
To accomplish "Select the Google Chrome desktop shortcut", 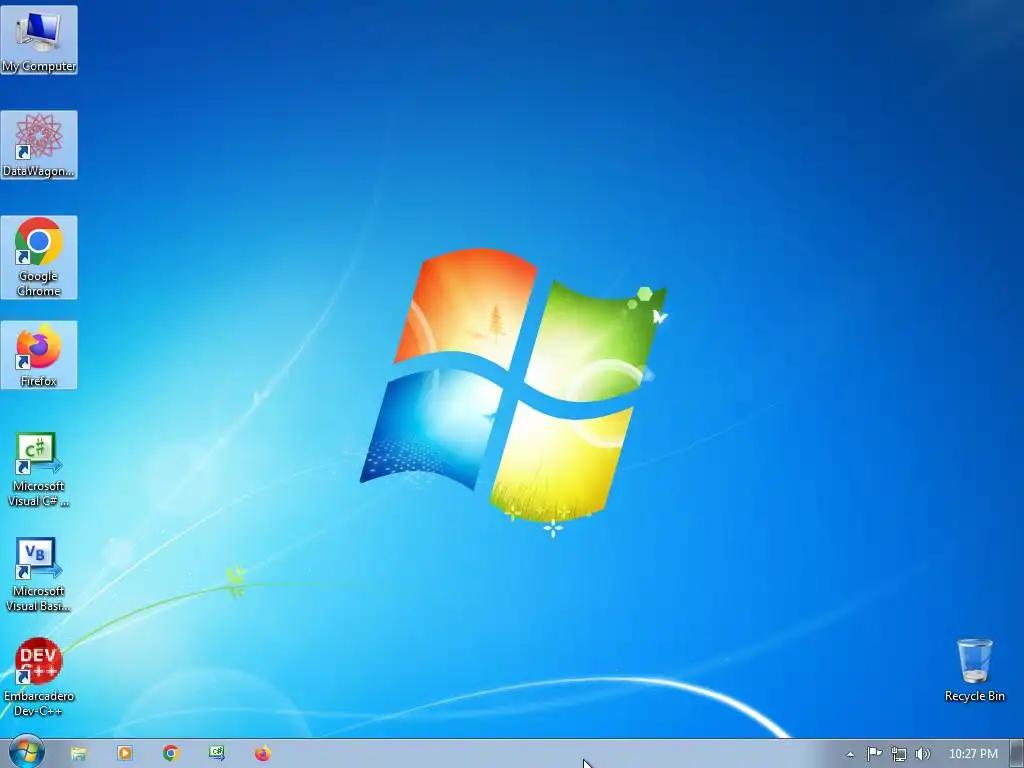I will [39, 257].
